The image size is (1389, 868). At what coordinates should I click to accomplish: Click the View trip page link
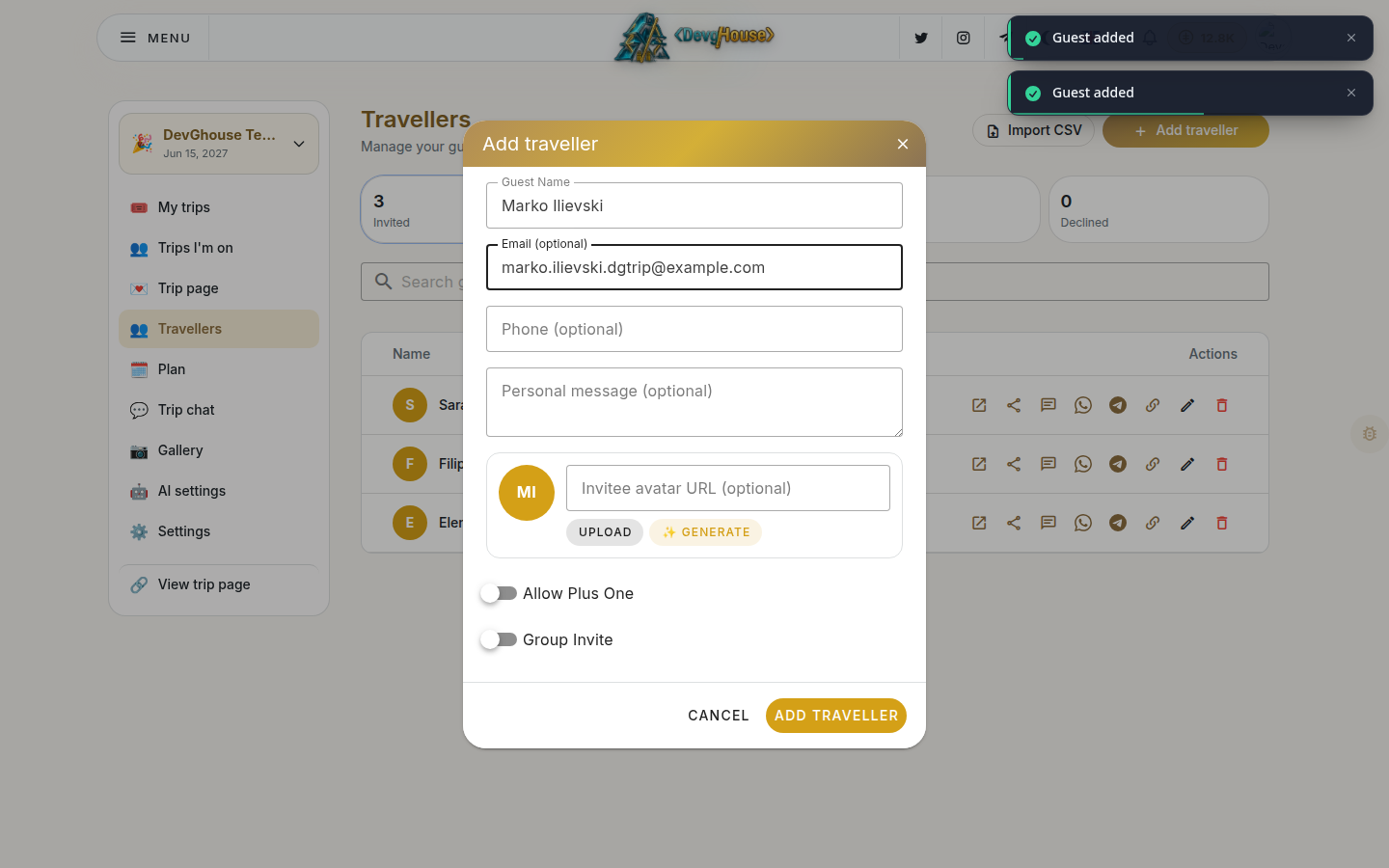[219, 584]
